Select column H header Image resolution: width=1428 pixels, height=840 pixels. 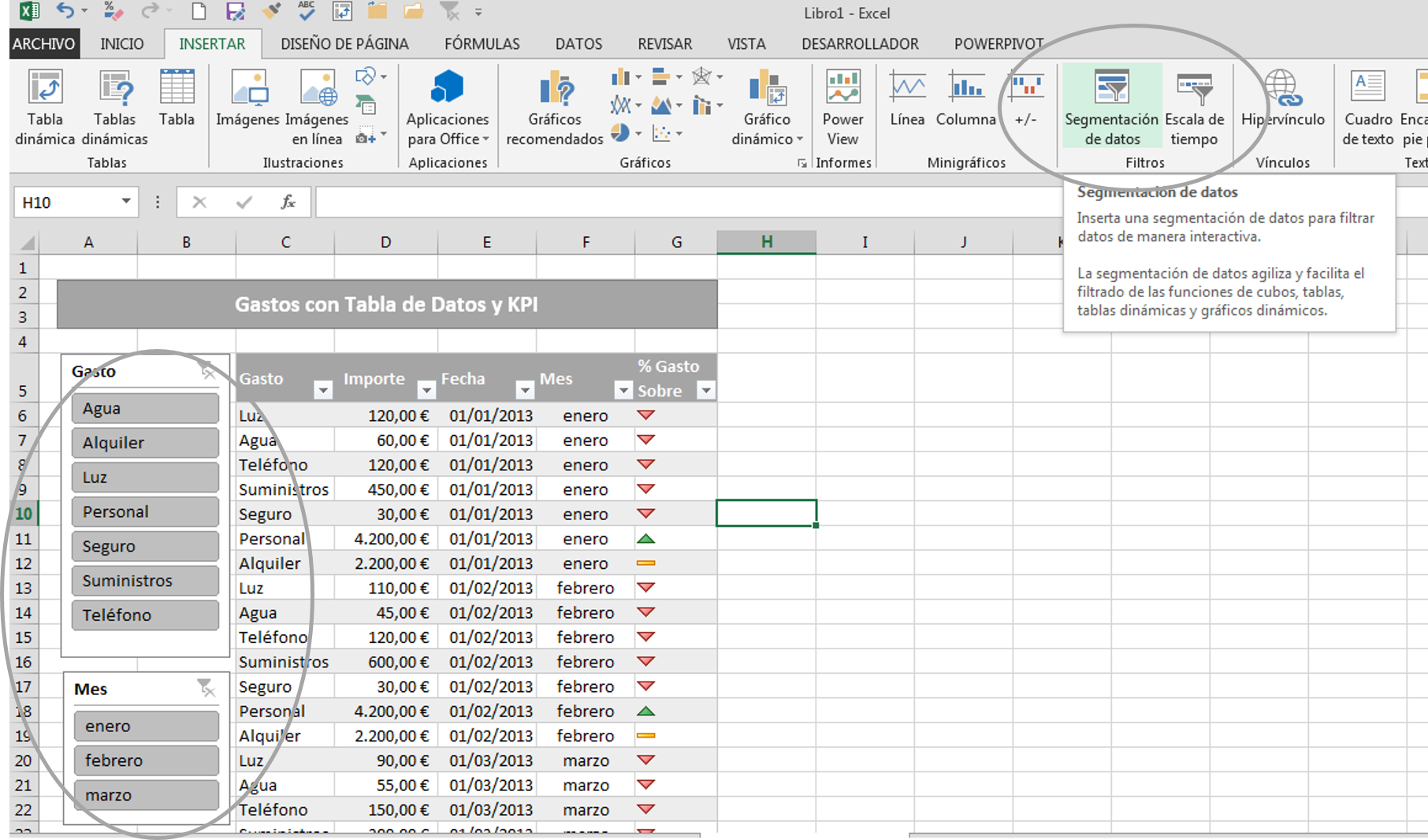[x=766, y=242]
